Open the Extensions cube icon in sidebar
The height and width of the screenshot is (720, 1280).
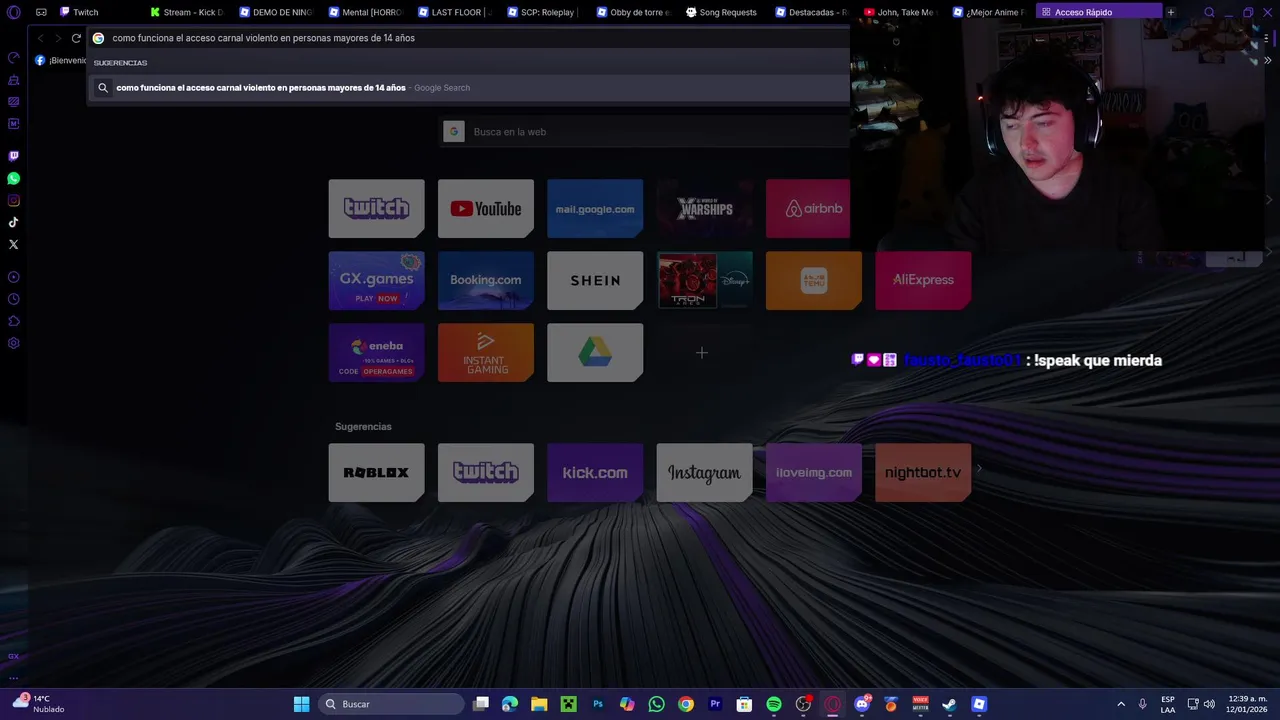[14, 321]
